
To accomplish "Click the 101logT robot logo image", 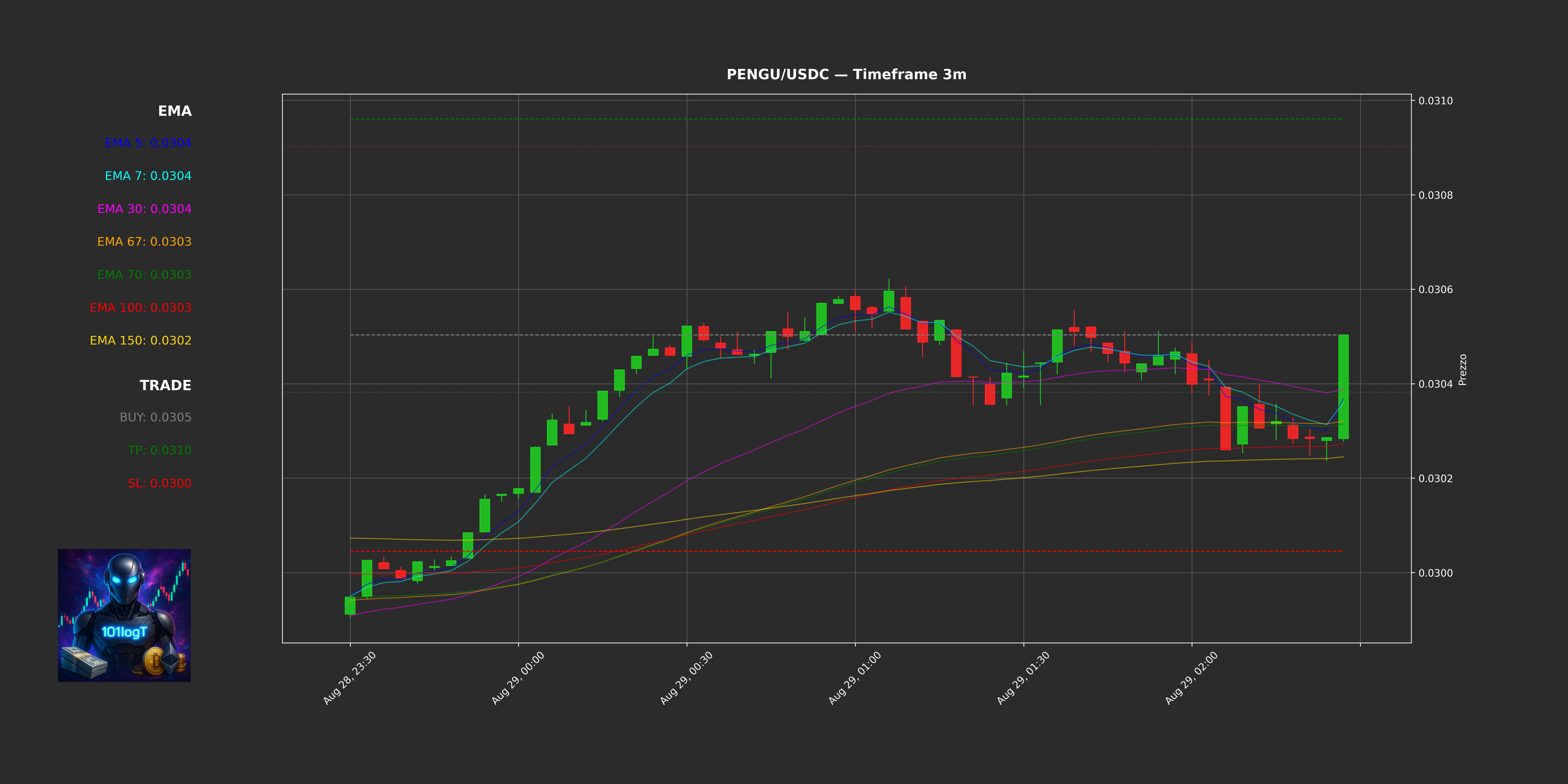I will pyautogui.click(x=124, y=615).
